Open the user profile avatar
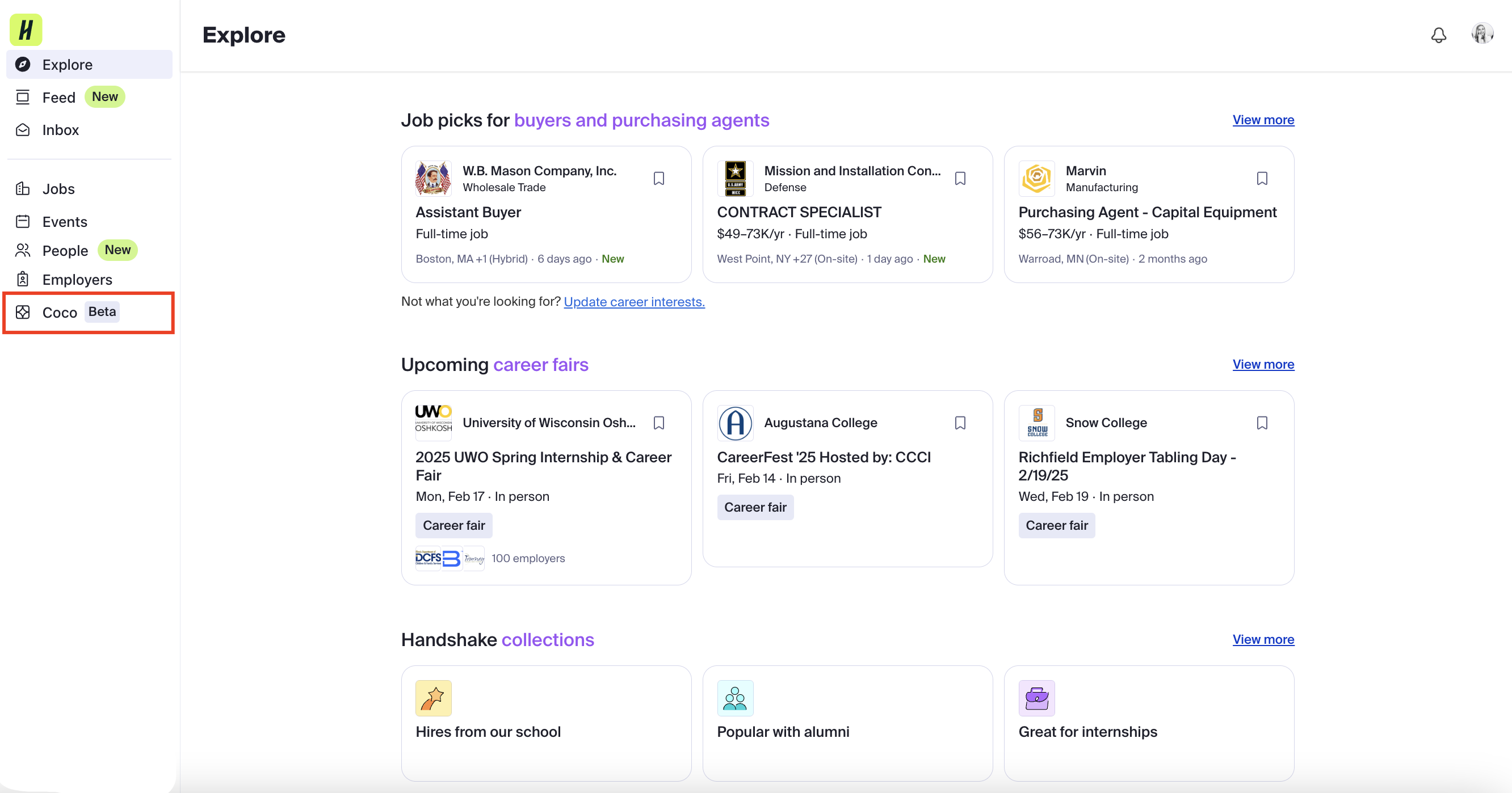 pyautogui.click(x=1482, y=34)
